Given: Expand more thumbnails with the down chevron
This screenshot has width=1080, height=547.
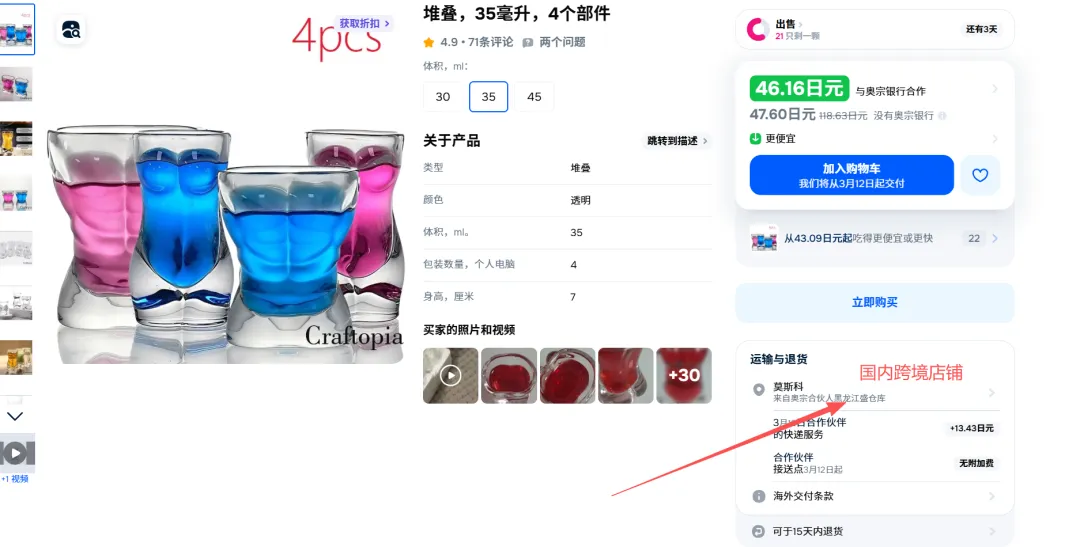Looking at the screenshot, I should pyautogui.click(x=15, y=416).
